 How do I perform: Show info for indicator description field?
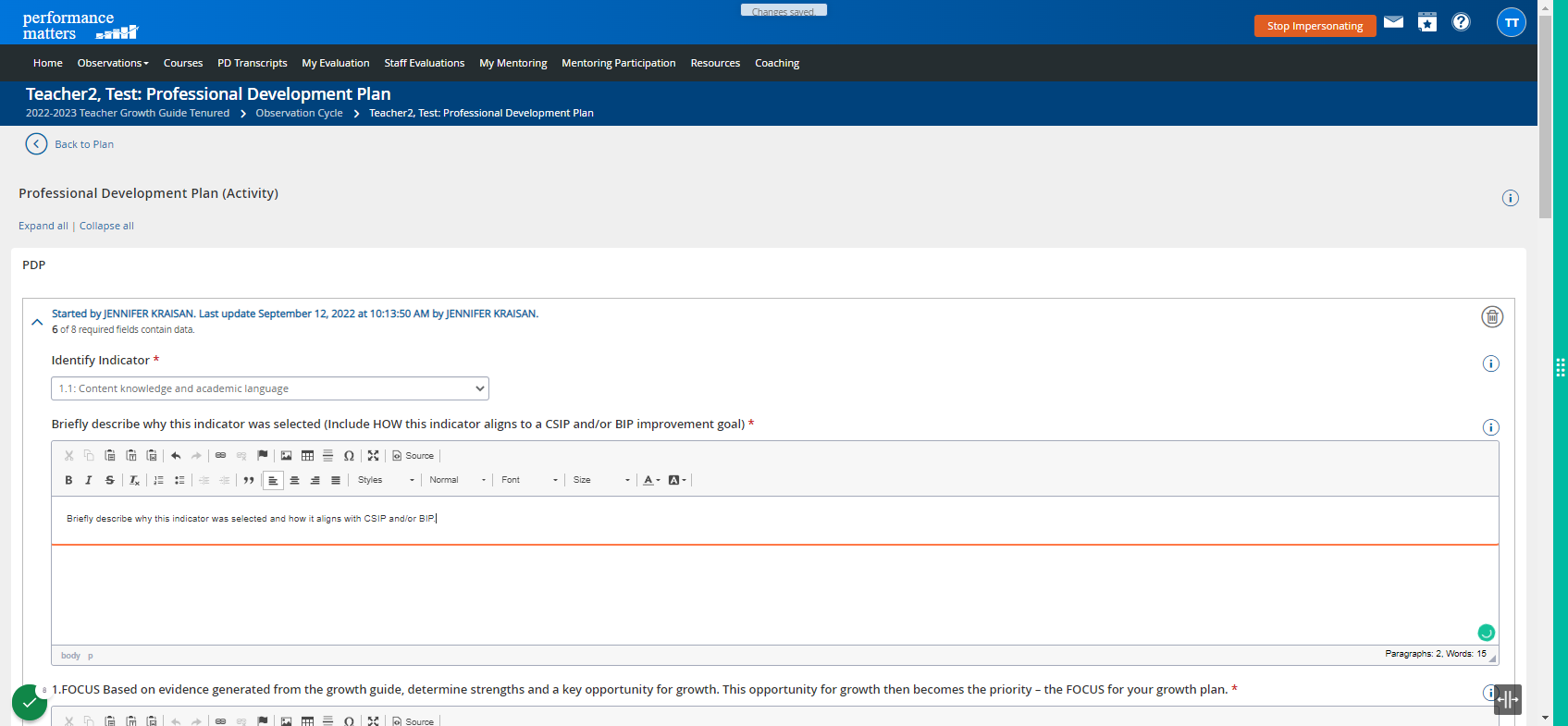1490,427
